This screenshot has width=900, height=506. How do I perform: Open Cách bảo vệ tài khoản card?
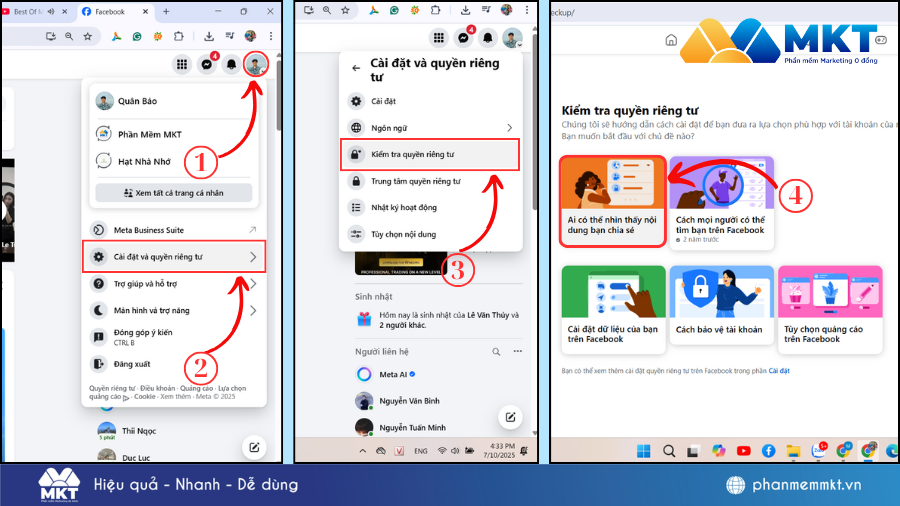(721, 305)
